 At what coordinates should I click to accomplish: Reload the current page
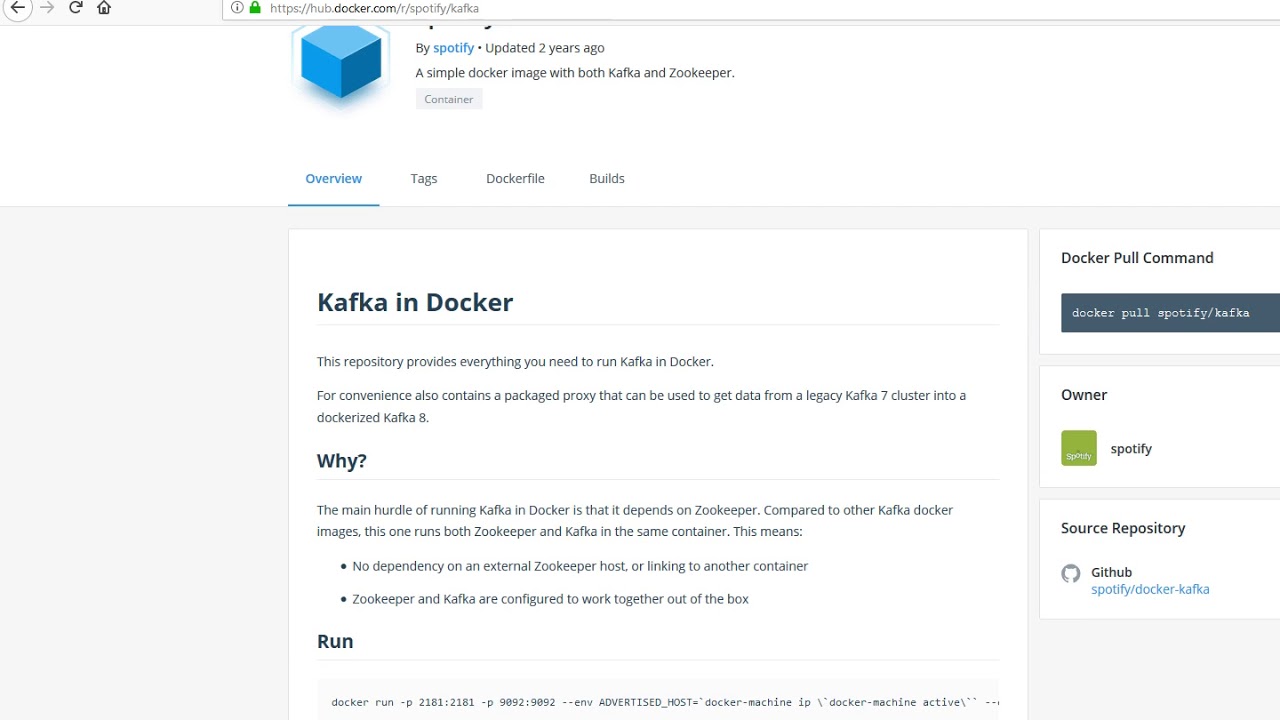tap(75, 8)
